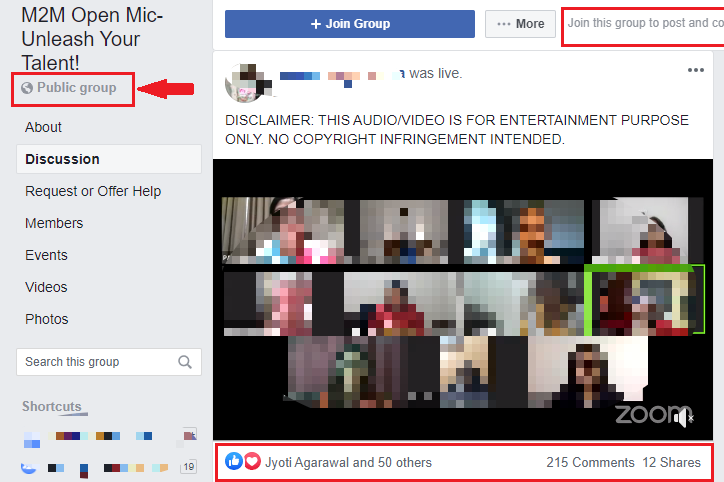Click in the Search this group field

[95, 362]
